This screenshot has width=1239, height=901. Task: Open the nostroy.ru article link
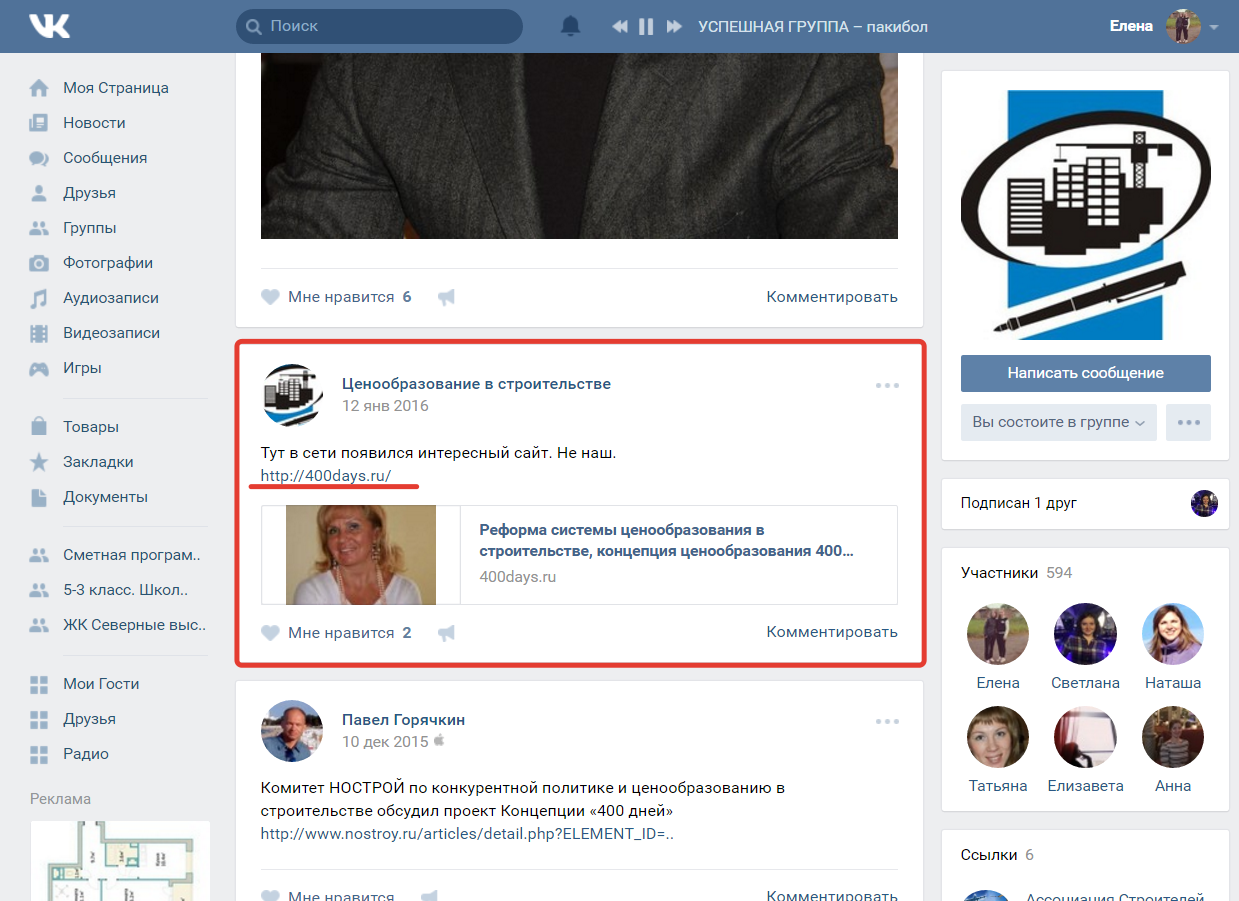tap(467, 834)
